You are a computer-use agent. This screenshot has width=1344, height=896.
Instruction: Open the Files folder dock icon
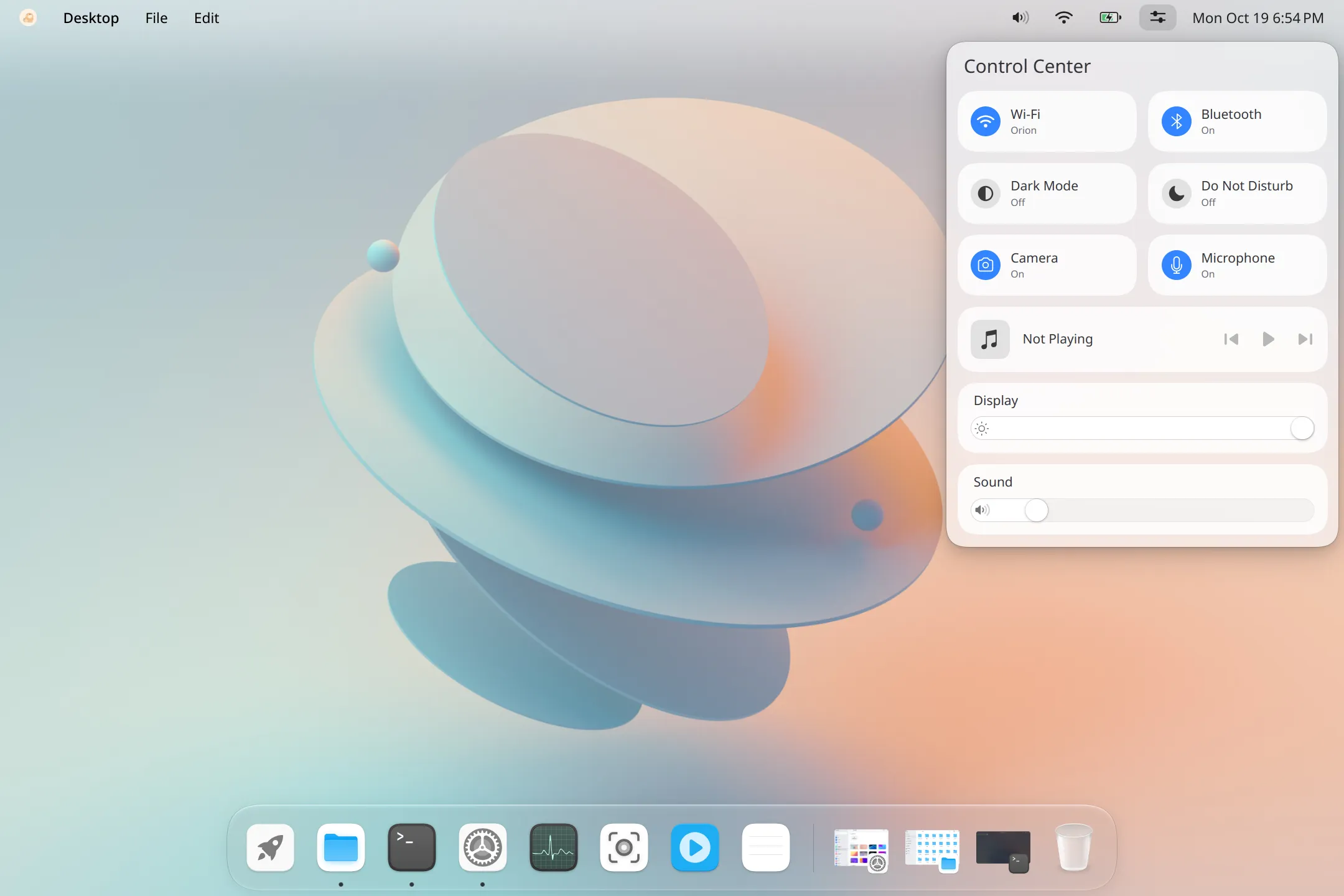pos(341,847)
